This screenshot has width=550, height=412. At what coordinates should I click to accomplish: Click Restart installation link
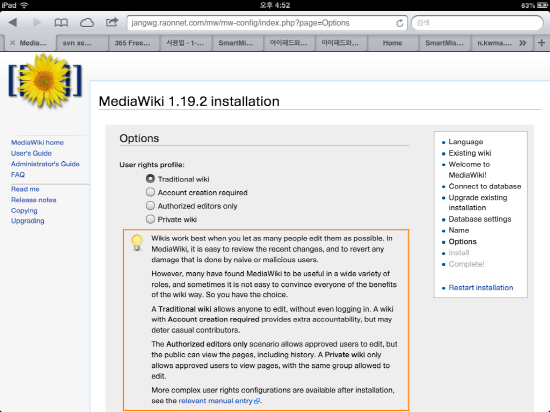pos(481,288)
